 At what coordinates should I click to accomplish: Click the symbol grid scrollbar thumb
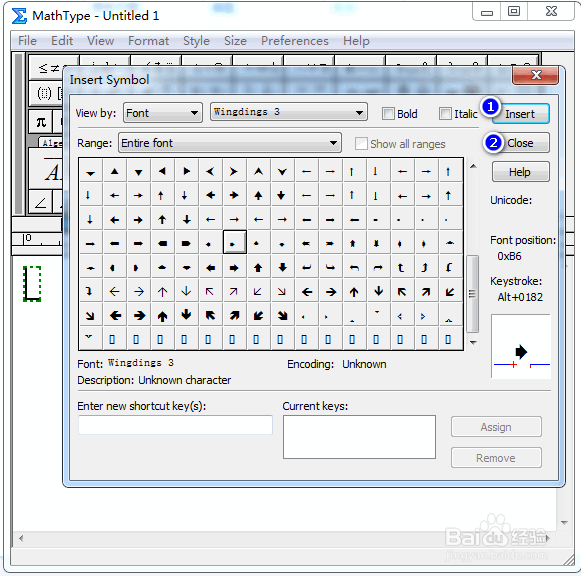tap(472, 294)
